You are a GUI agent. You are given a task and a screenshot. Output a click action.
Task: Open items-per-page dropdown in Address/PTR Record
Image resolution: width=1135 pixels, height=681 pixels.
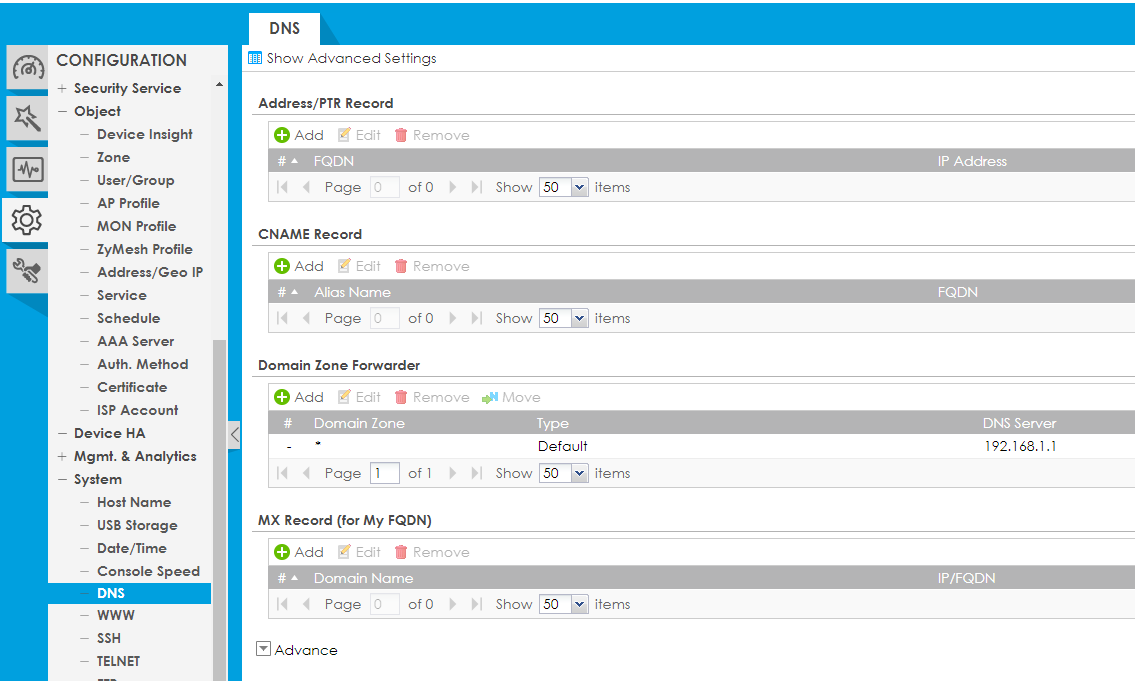pos(579,187)
